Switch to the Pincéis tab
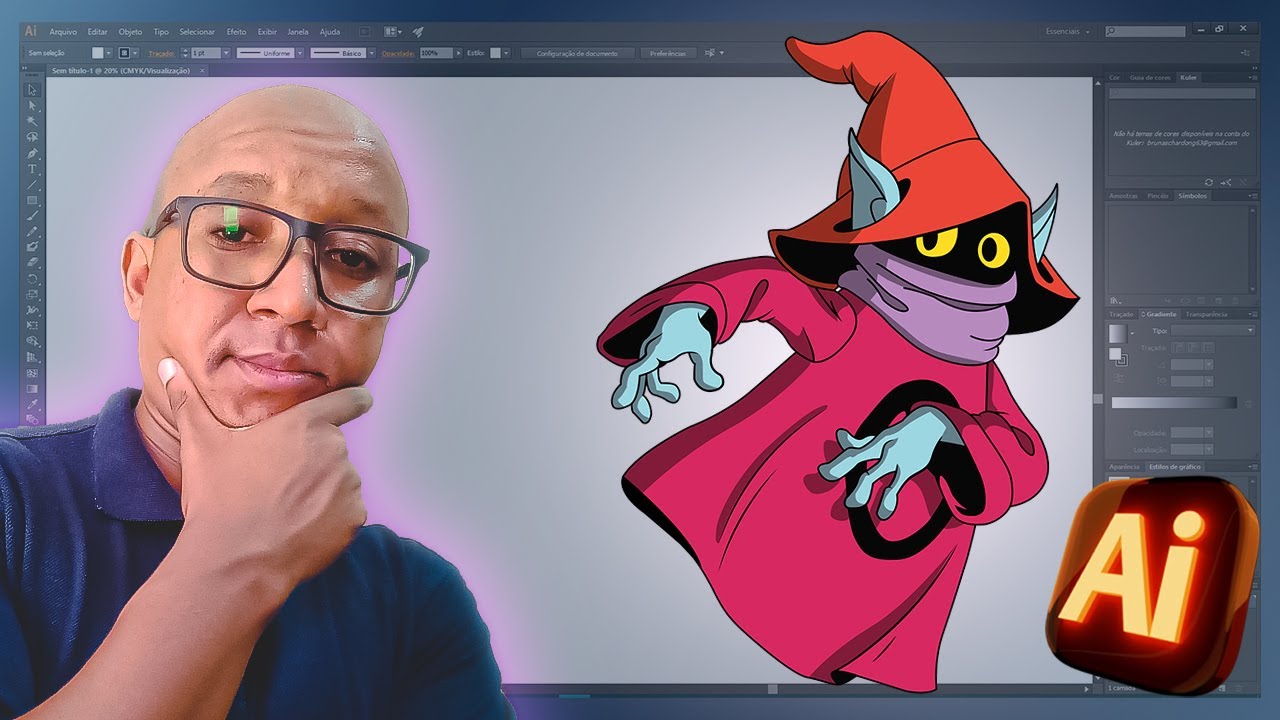This screenshot has width=1280, height=720. 1157,196
